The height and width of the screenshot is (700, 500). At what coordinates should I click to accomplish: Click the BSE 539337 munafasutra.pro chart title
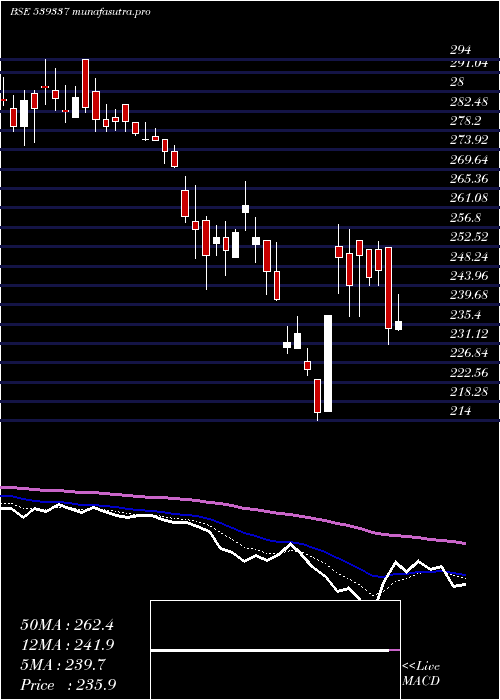pyautogui.click(x=80, y=12)
